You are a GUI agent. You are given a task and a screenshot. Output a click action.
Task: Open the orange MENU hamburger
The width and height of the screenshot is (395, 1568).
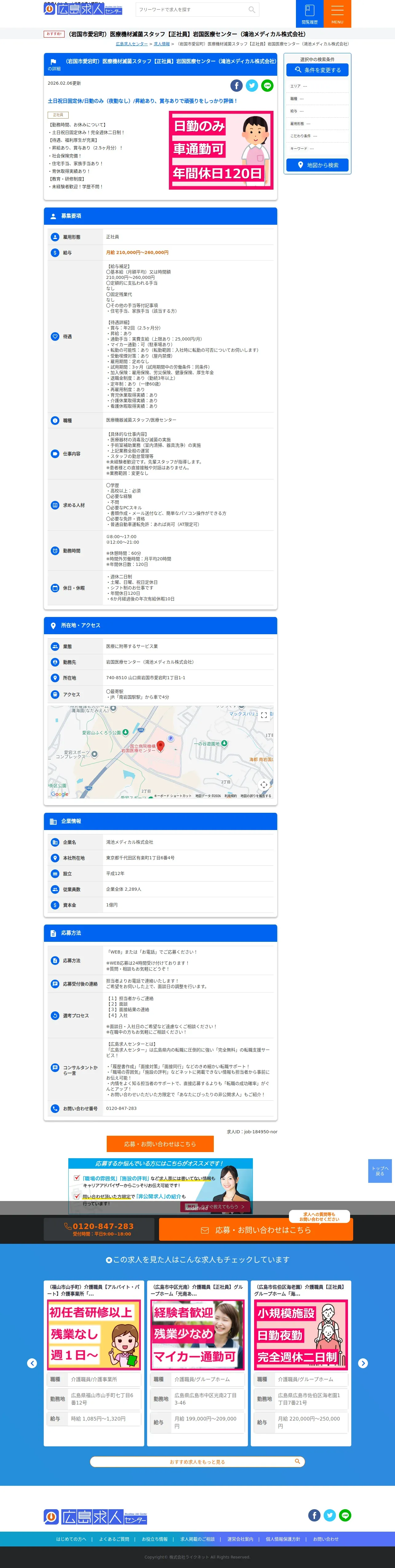pyautogui.click(x=337, y=13)
